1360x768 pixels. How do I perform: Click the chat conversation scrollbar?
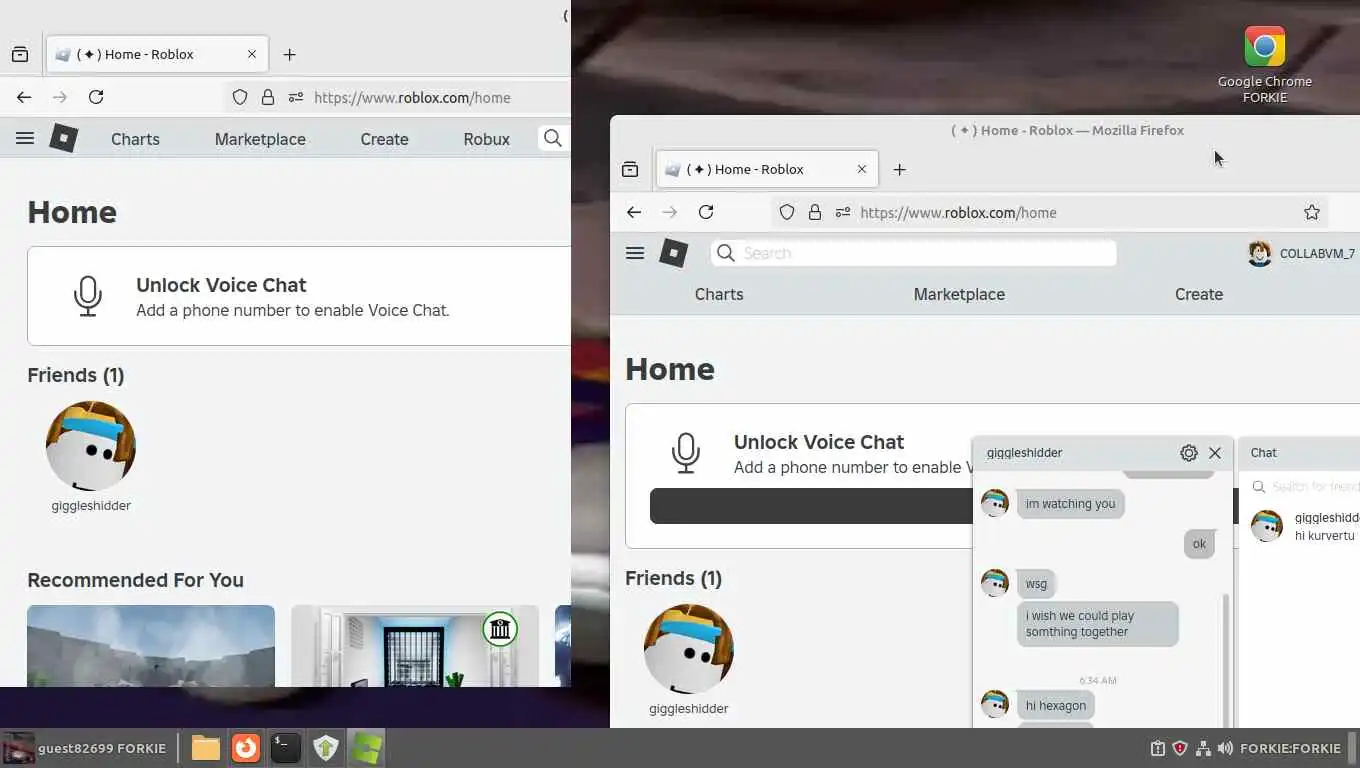[1226, 660]
